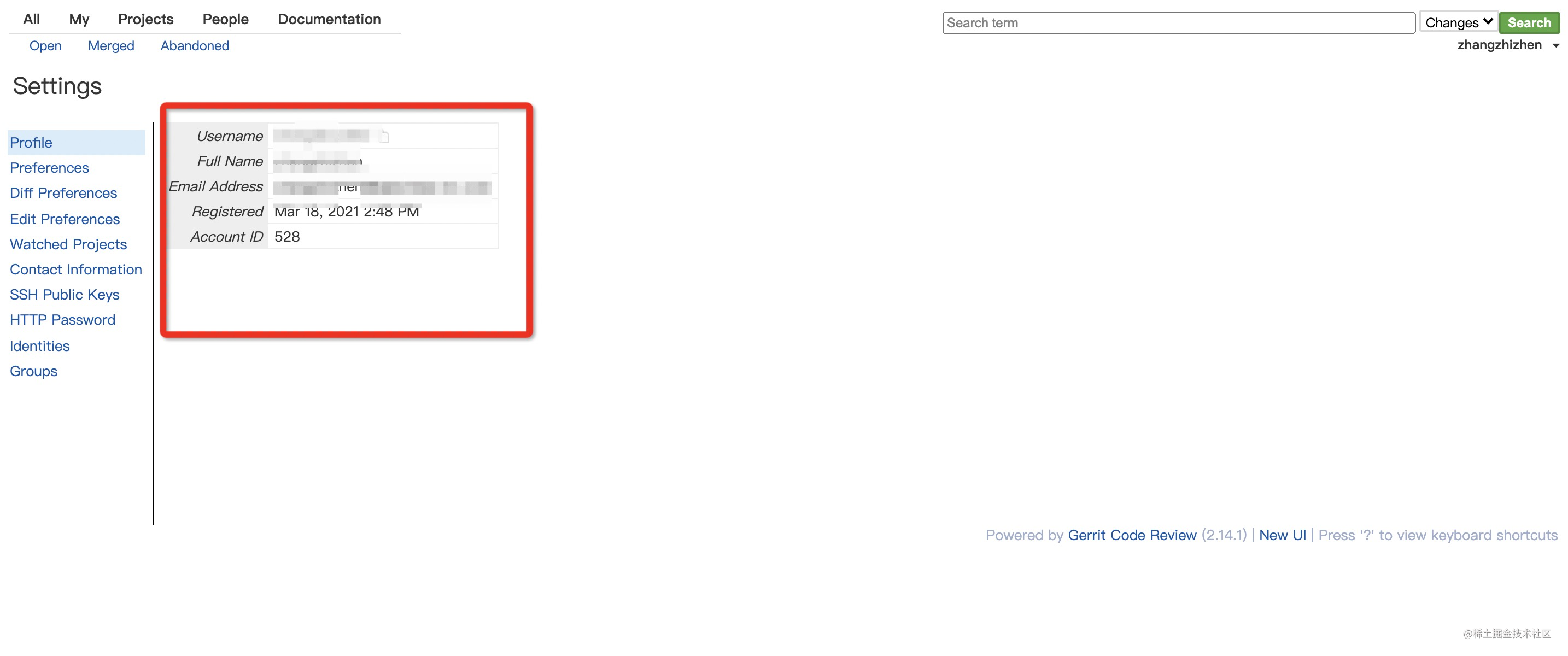Show Merged changes list
This screenshot has width=1568, height=656.
point(111,45)
